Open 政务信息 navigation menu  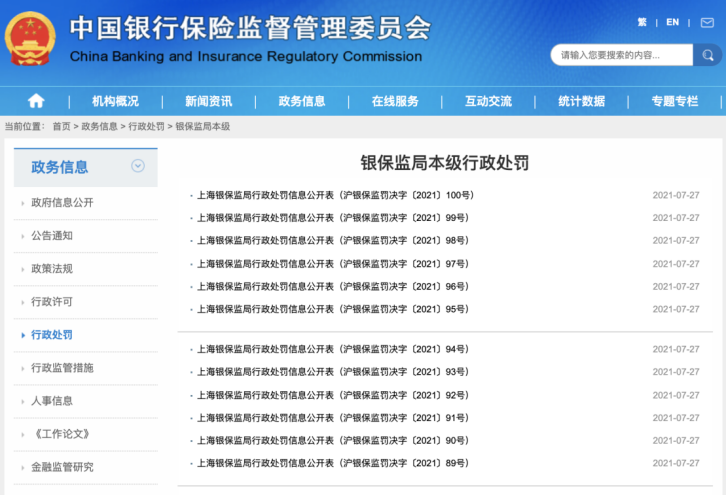click(302, 101)
